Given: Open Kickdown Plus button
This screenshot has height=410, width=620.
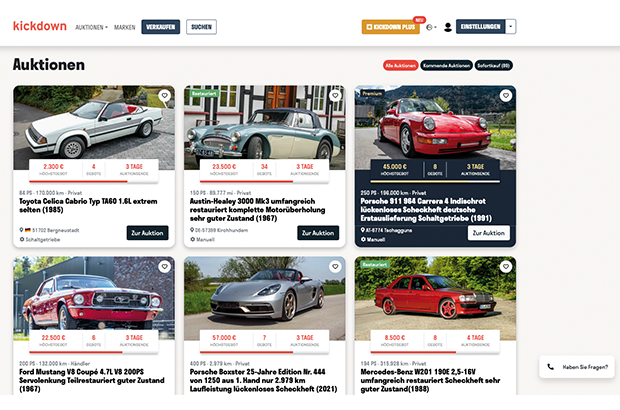Looking at the screenshot, I should point(391,27).
